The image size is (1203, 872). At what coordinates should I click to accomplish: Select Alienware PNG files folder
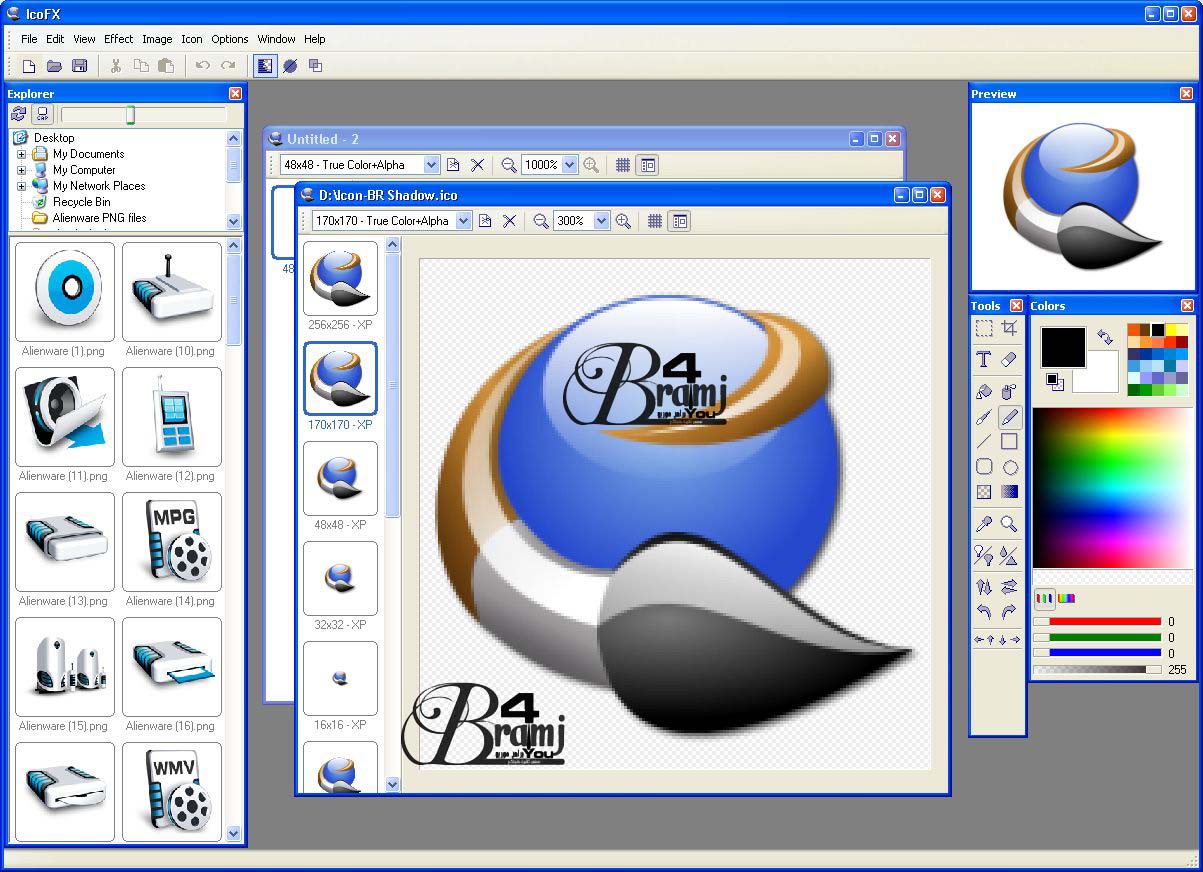(99, 218)
